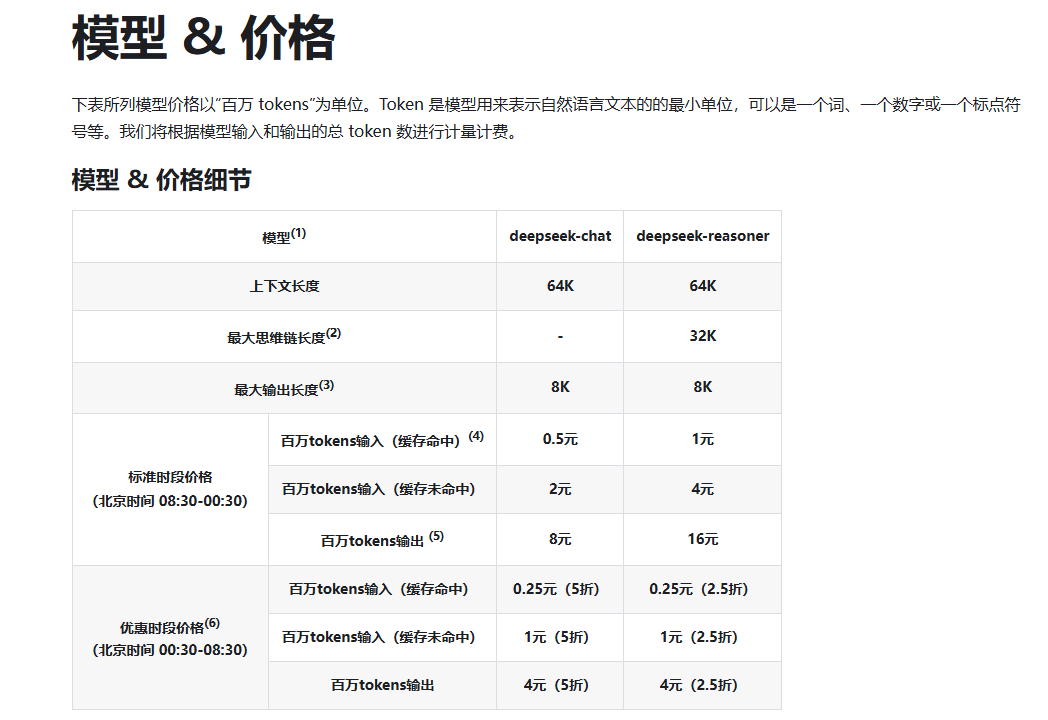Select the "deepseek-chat" column header
The width and height of the screenshot is (1048, 720).
point(560,236)
